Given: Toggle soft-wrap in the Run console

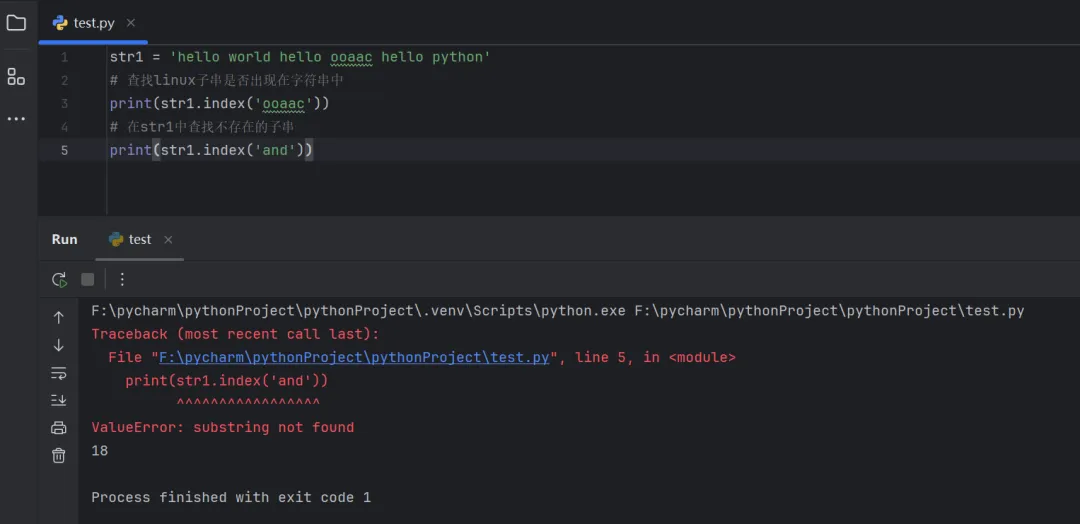Looking at the screenshot, I should (59, 373).
